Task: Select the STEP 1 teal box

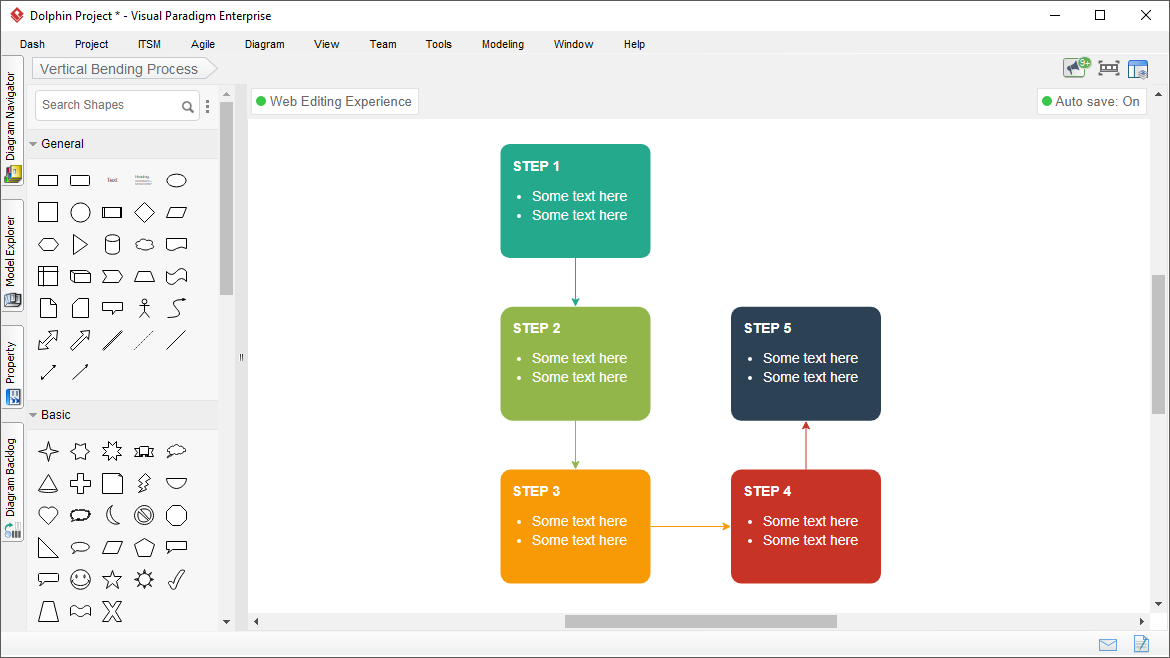Action: [x=575, y=201]
